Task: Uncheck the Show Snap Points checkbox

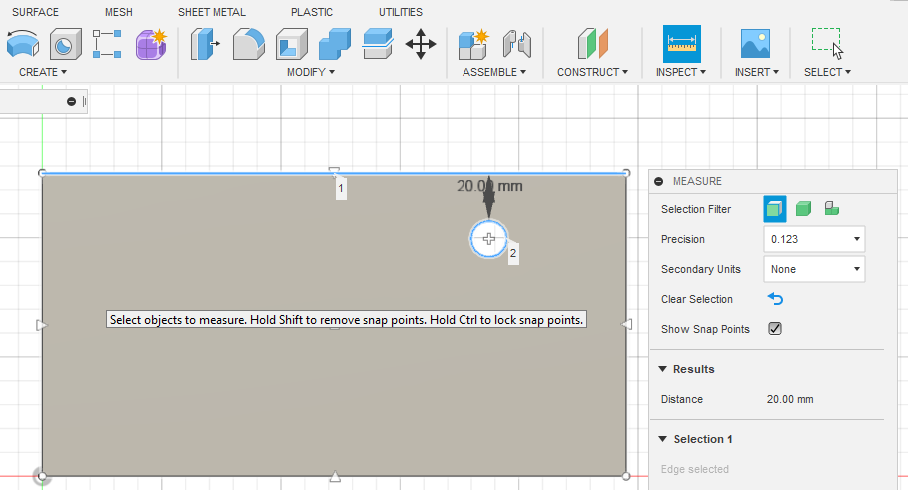Action: [x=774, y=329]
